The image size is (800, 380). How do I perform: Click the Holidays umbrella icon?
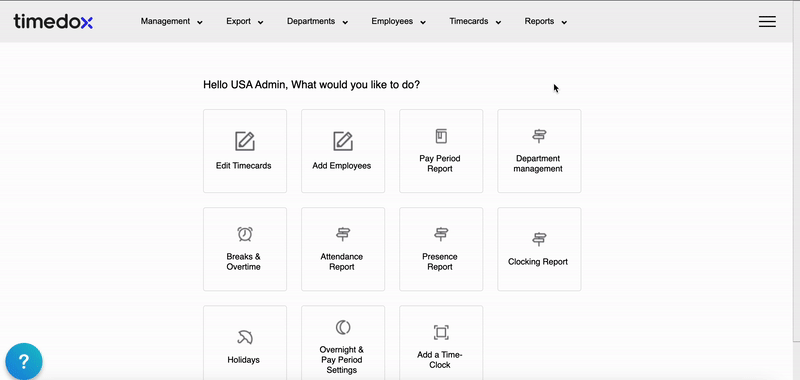point(245,337)
